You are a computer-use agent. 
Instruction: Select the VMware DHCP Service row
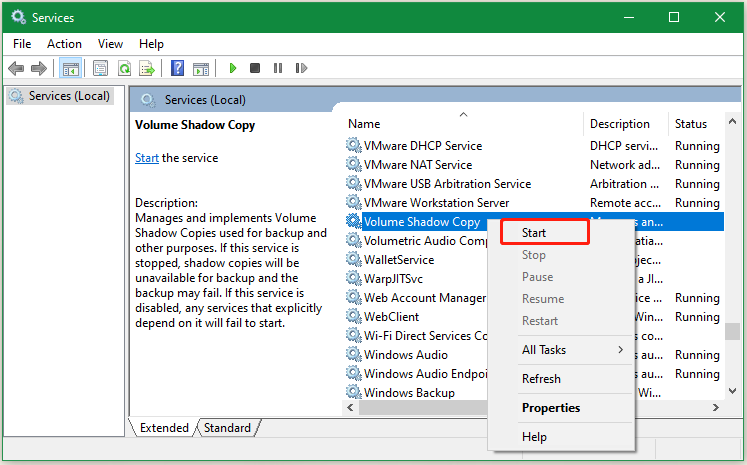pos(533,145)
